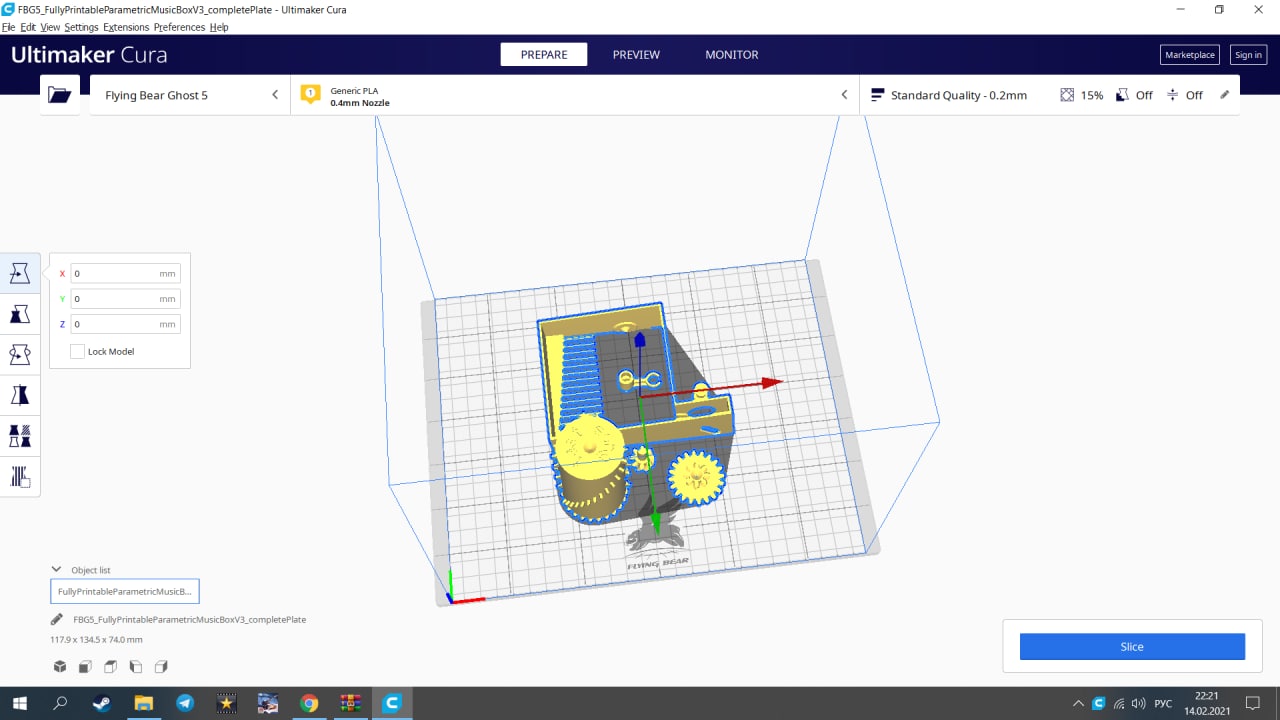Click the Windows Start button

click(19, 703)
